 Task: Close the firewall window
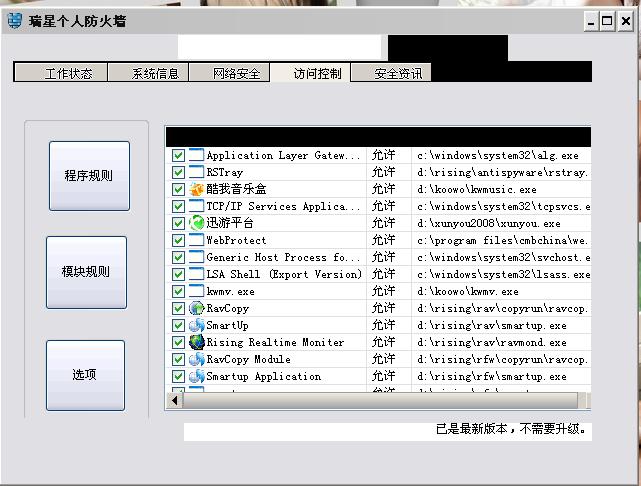pos(626,21)
